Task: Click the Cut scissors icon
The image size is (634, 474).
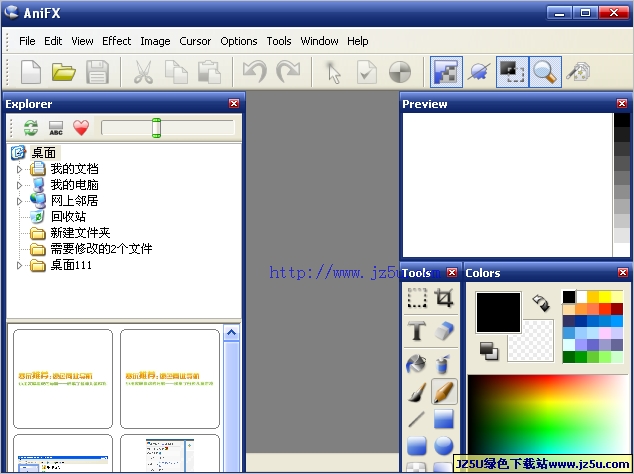Action: 143,72
